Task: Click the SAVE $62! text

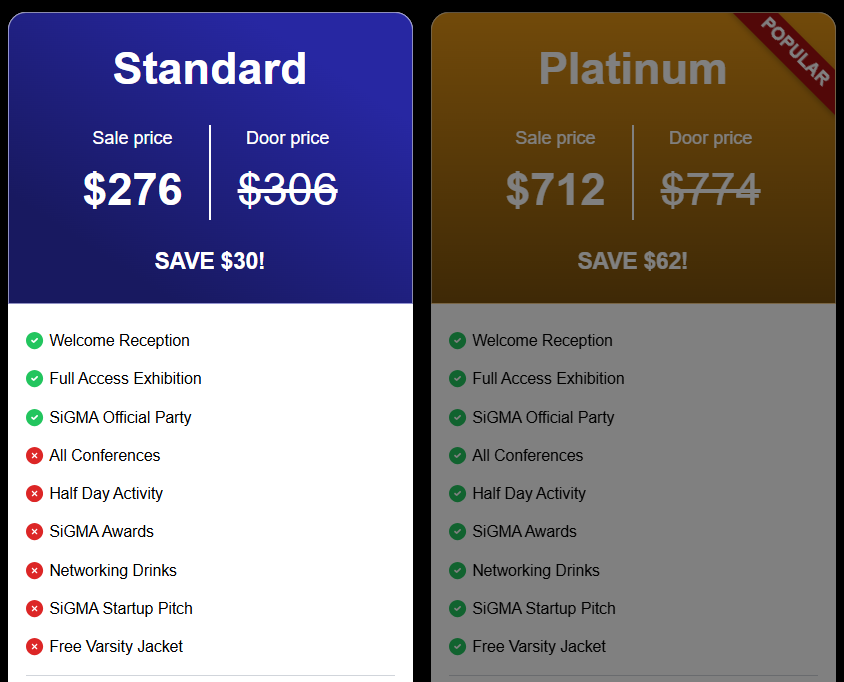Action: [633, 261]
